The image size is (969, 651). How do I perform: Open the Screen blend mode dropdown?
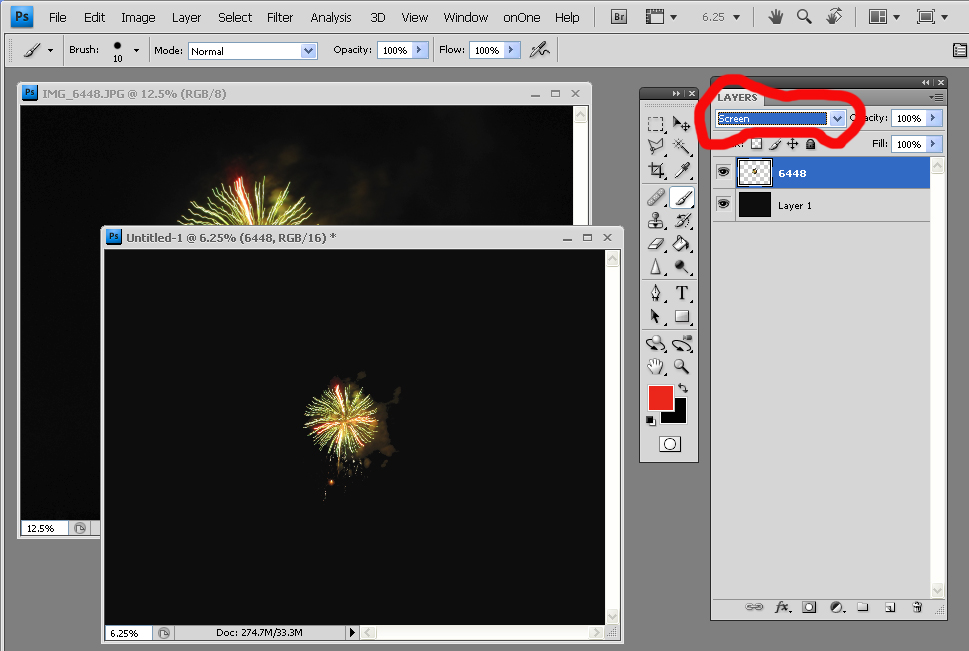coord(837,118)
